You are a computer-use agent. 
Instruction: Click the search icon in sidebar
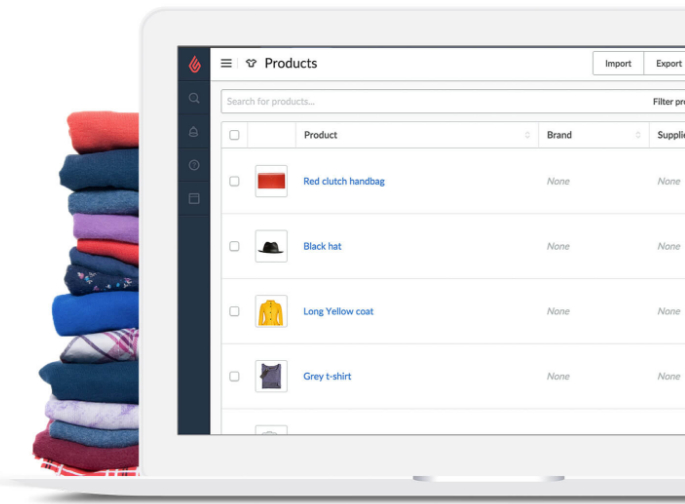click(194, 99)
